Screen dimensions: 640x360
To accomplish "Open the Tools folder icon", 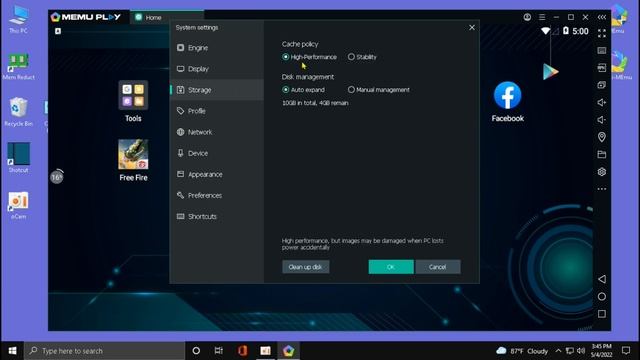I will [x=133, y=101].
